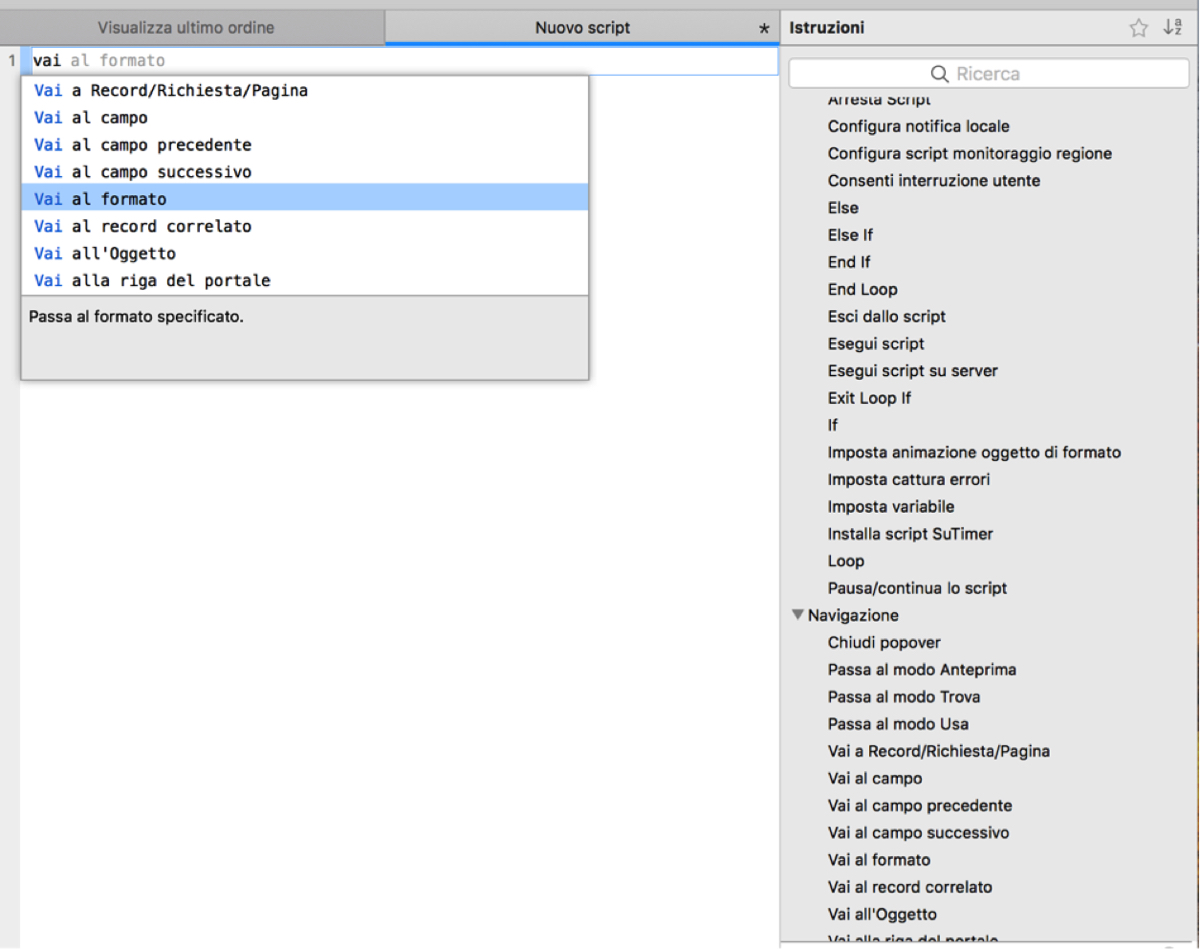Pick Vai al campo successivo suggestion
This screenshot has height=949, width=1200.
click(x=304, y=172)
